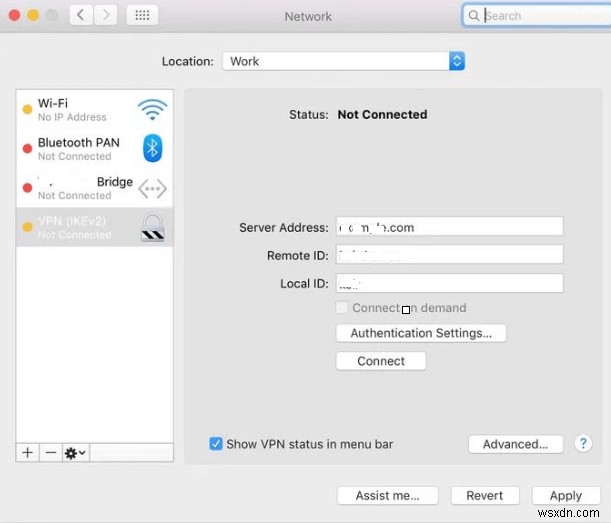This screenshot has height=523, width=611.
Task: Revert the network changes
Action: pos(485,495)
